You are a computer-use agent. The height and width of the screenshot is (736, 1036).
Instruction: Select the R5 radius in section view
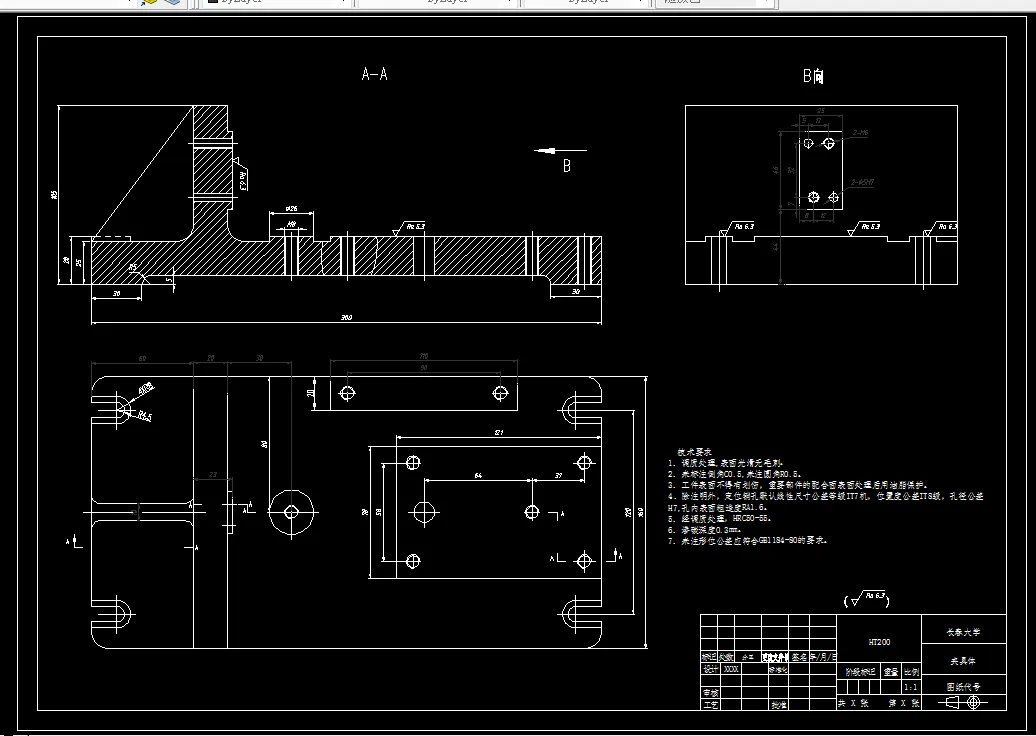[x=133, y=267]
